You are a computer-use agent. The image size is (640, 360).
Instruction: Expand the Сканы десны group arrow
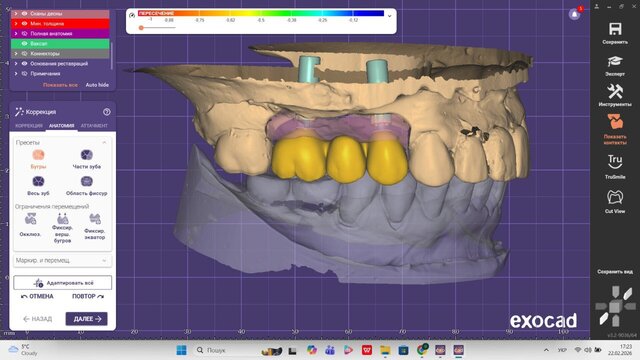point(16,13)
